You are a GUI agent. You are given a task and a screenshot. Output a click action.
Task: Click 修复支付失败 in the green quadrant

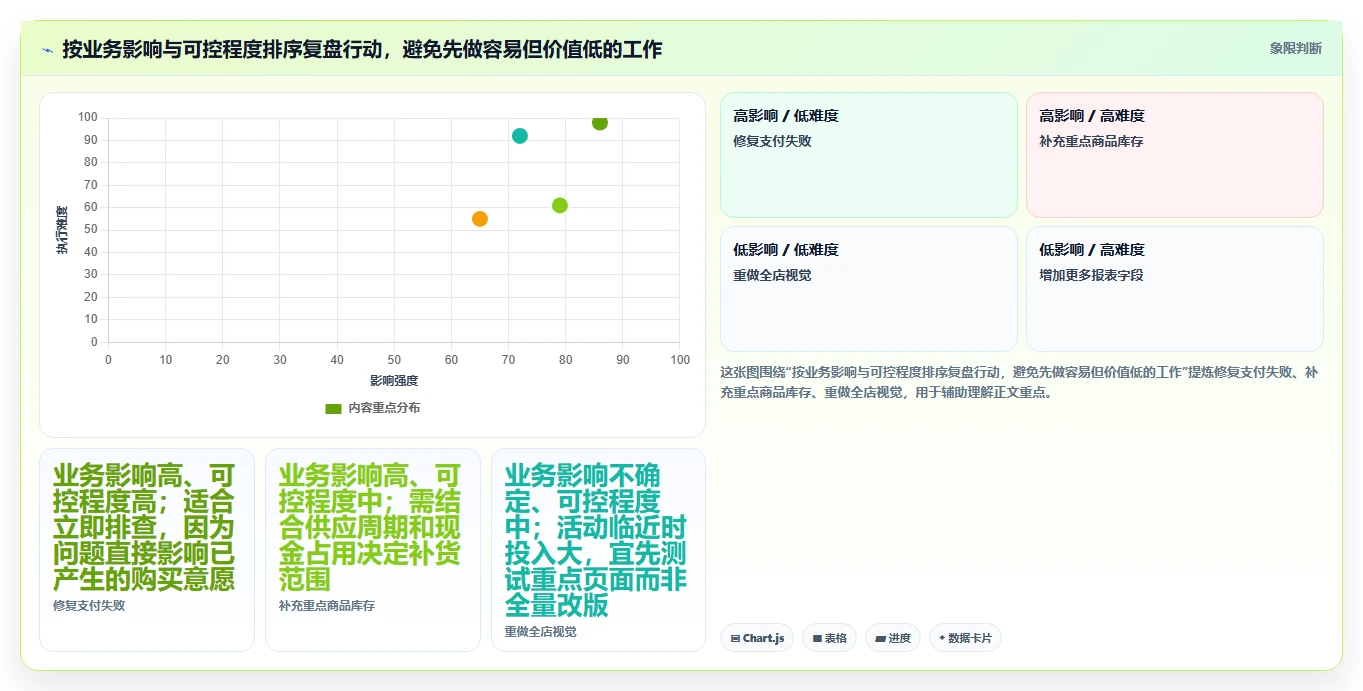pyautogui.click(x=772, y=141)
